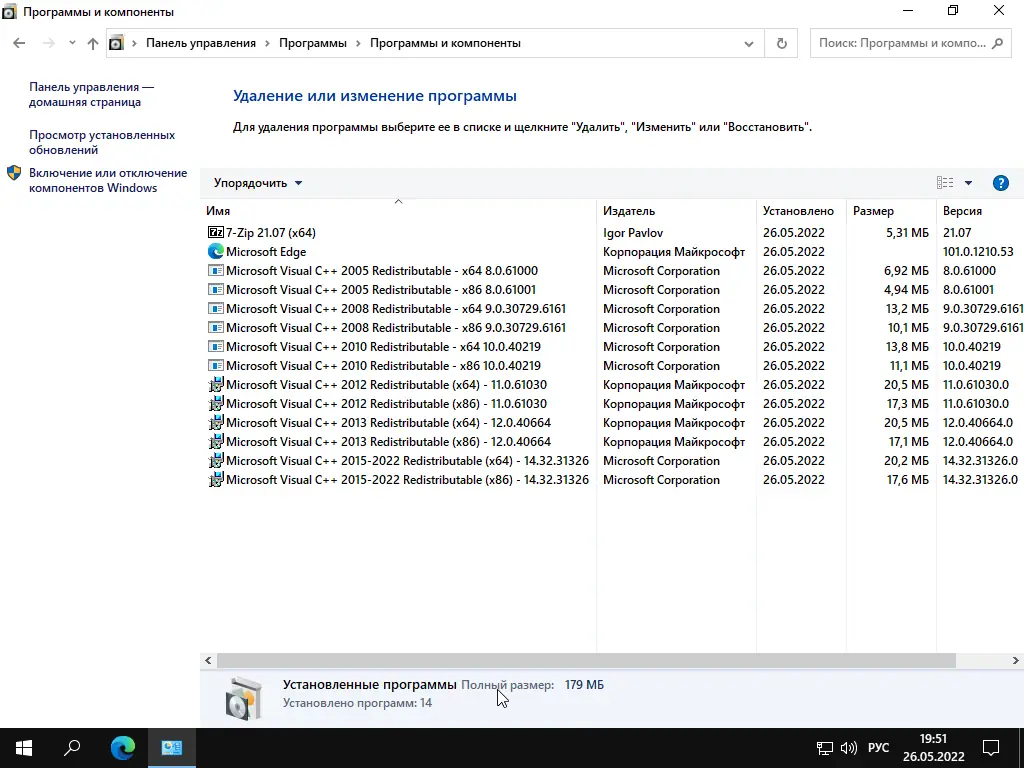The height and width of the screenshot is (768, 1024).
Task: Click icon of Visual C++ 2010 x64 entry
Action: pyautogui.click(x=216, y=346)
